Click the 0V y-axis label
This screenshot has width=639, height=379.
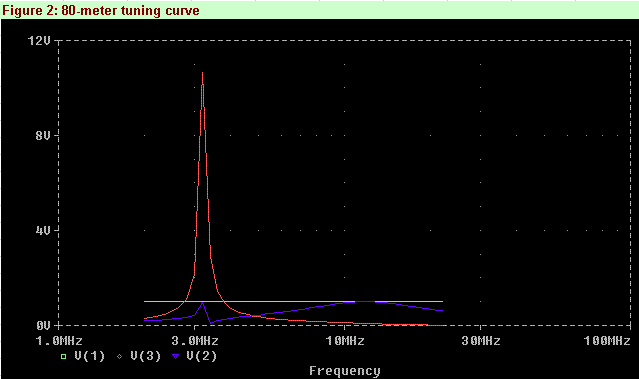coord(43,326)
